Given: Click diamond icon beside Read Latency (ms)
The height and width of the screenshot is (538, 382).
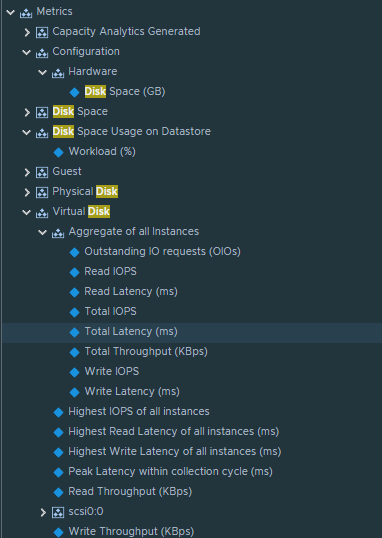Looking at the screenshot, I should tap(74, 292).
